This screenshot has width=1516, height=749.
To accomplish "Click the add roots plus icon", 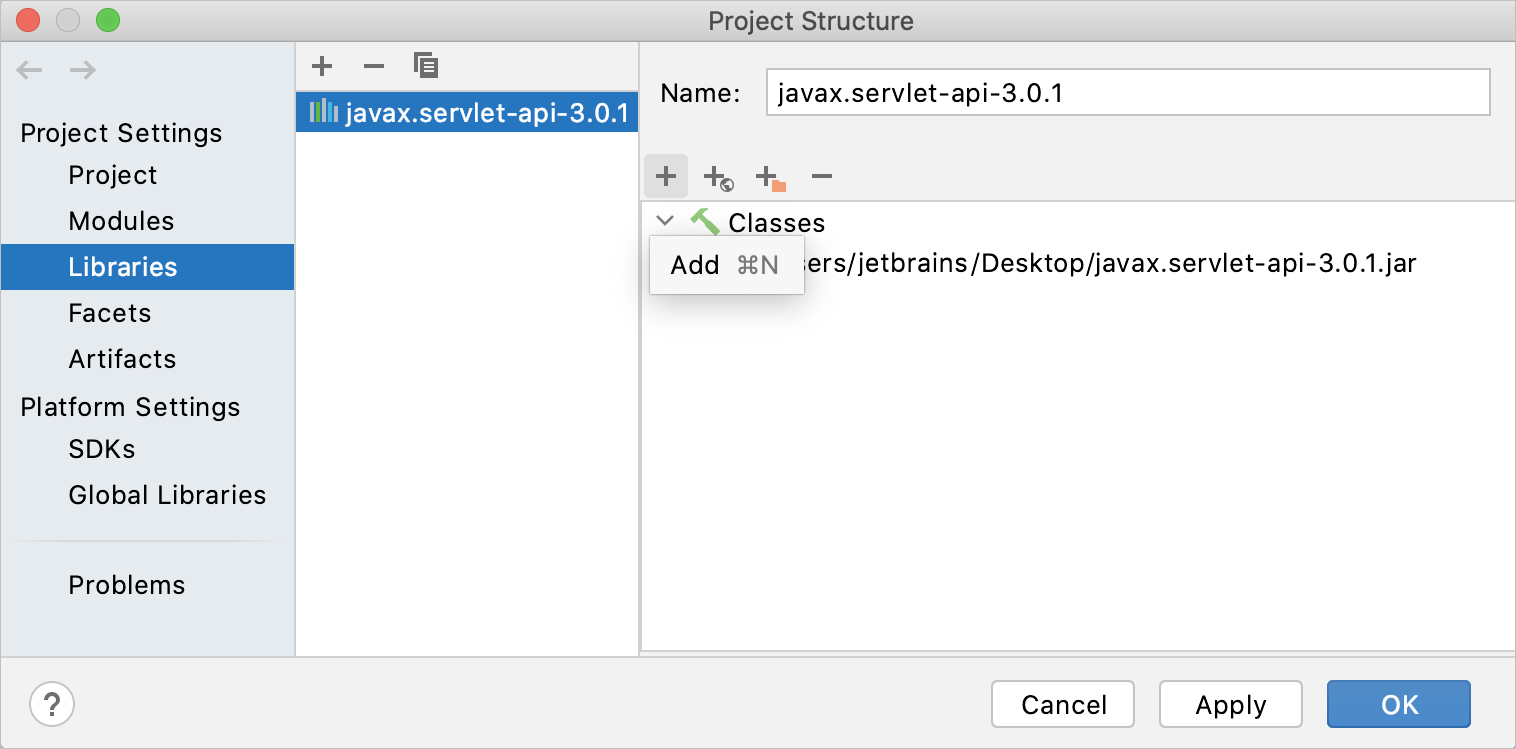I will pos(666,177).
